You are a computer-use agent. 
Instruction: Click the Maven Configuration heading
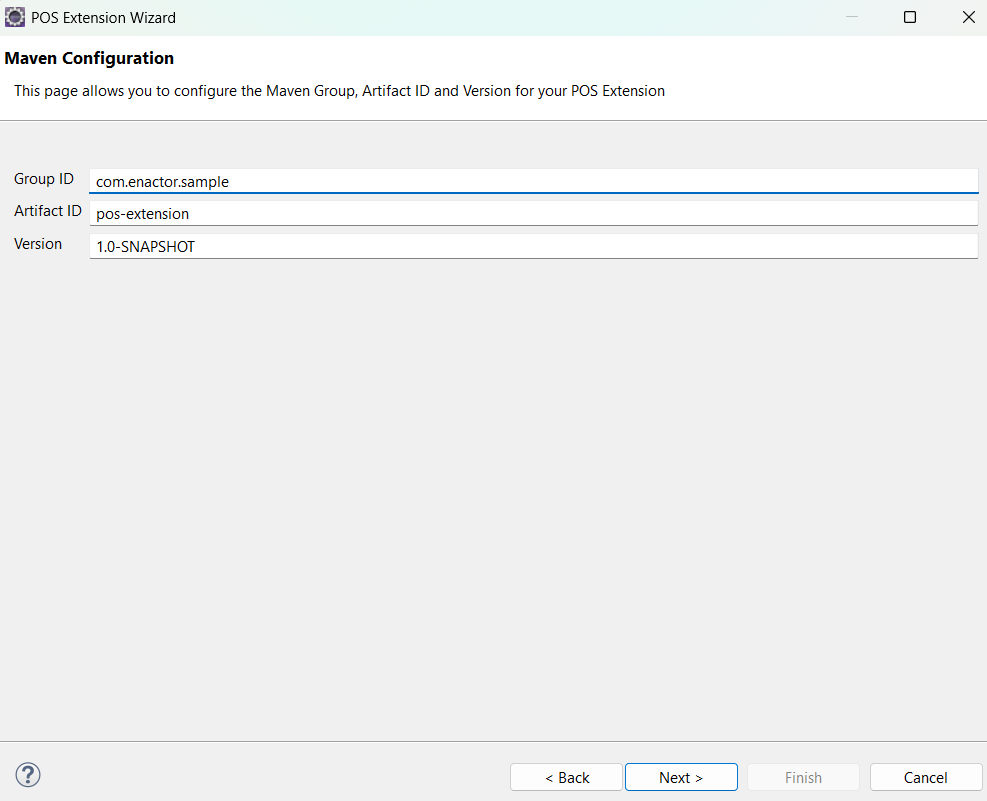point(89,58)
